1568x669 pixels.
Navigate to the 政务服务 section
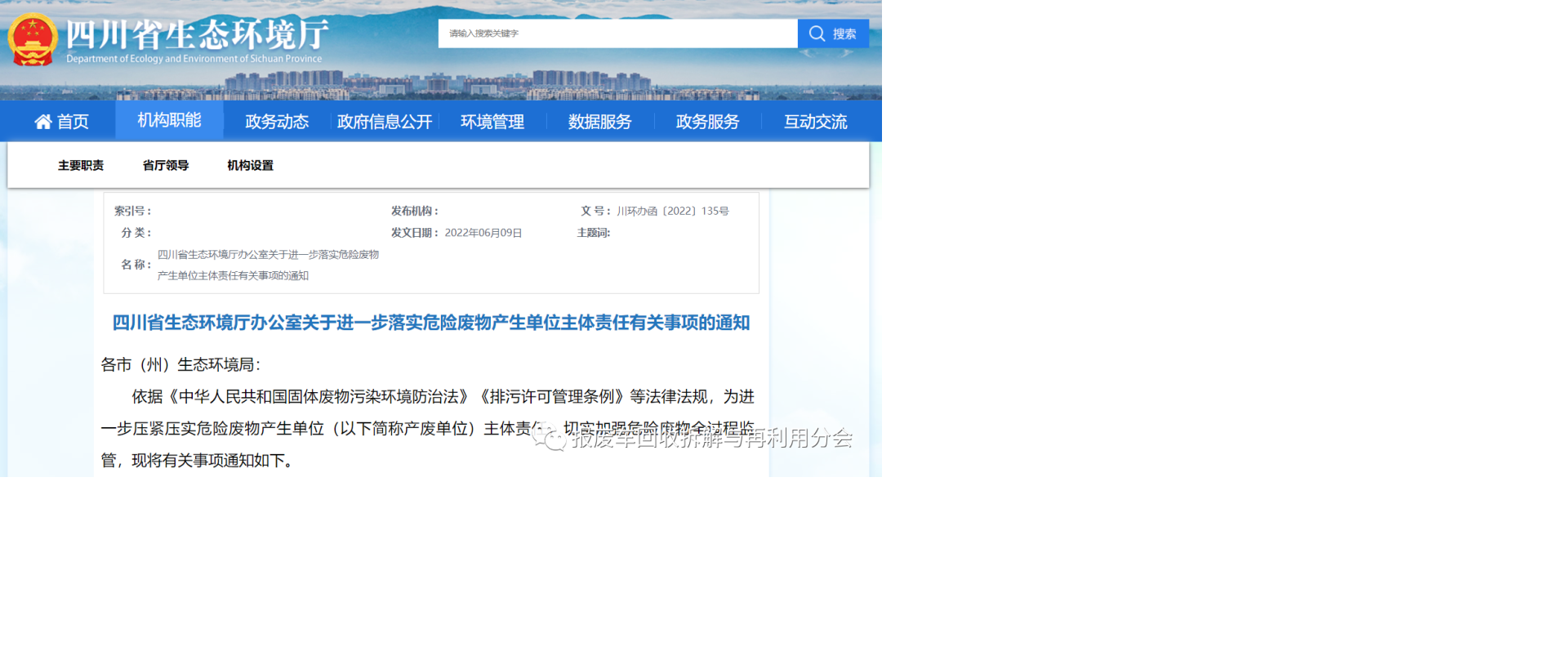click(x=708, y=122)
